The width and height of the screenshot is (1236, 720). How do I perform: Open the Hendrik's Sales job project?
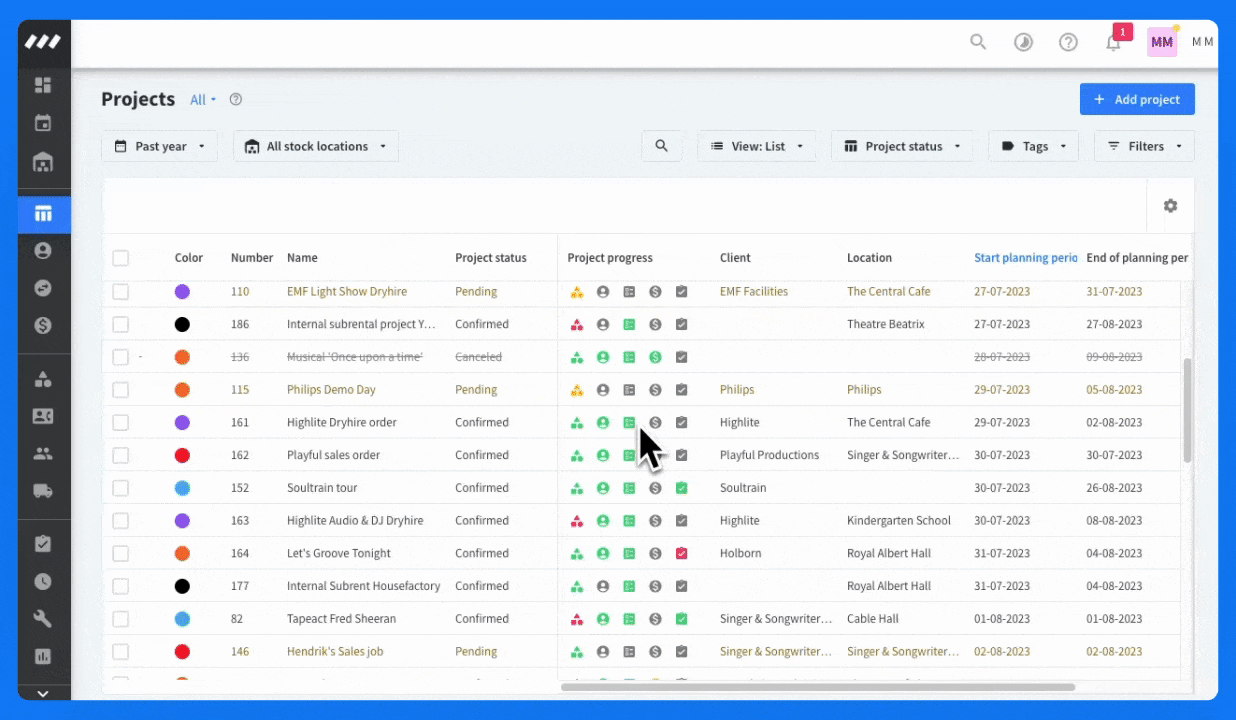(335, 651)
